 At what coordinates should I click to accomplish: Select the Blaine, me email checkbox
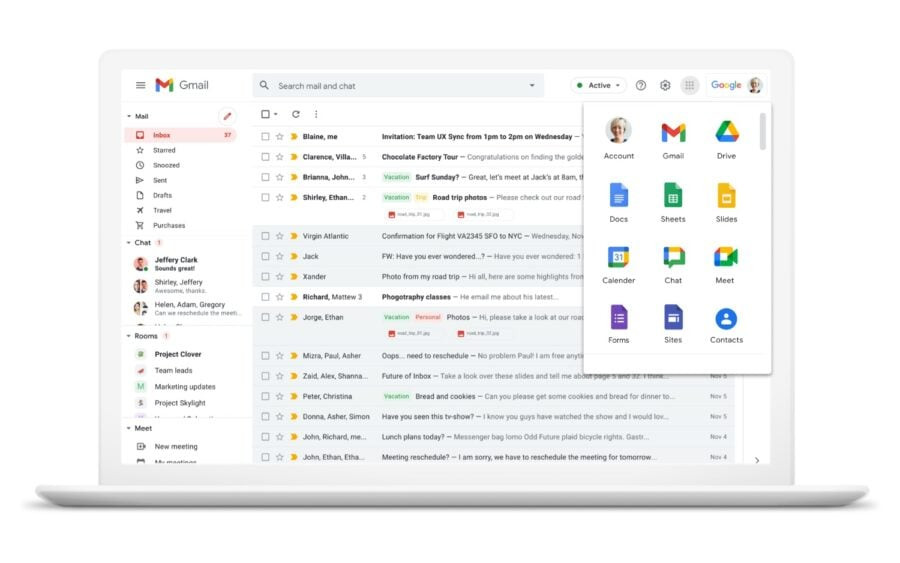265,137
